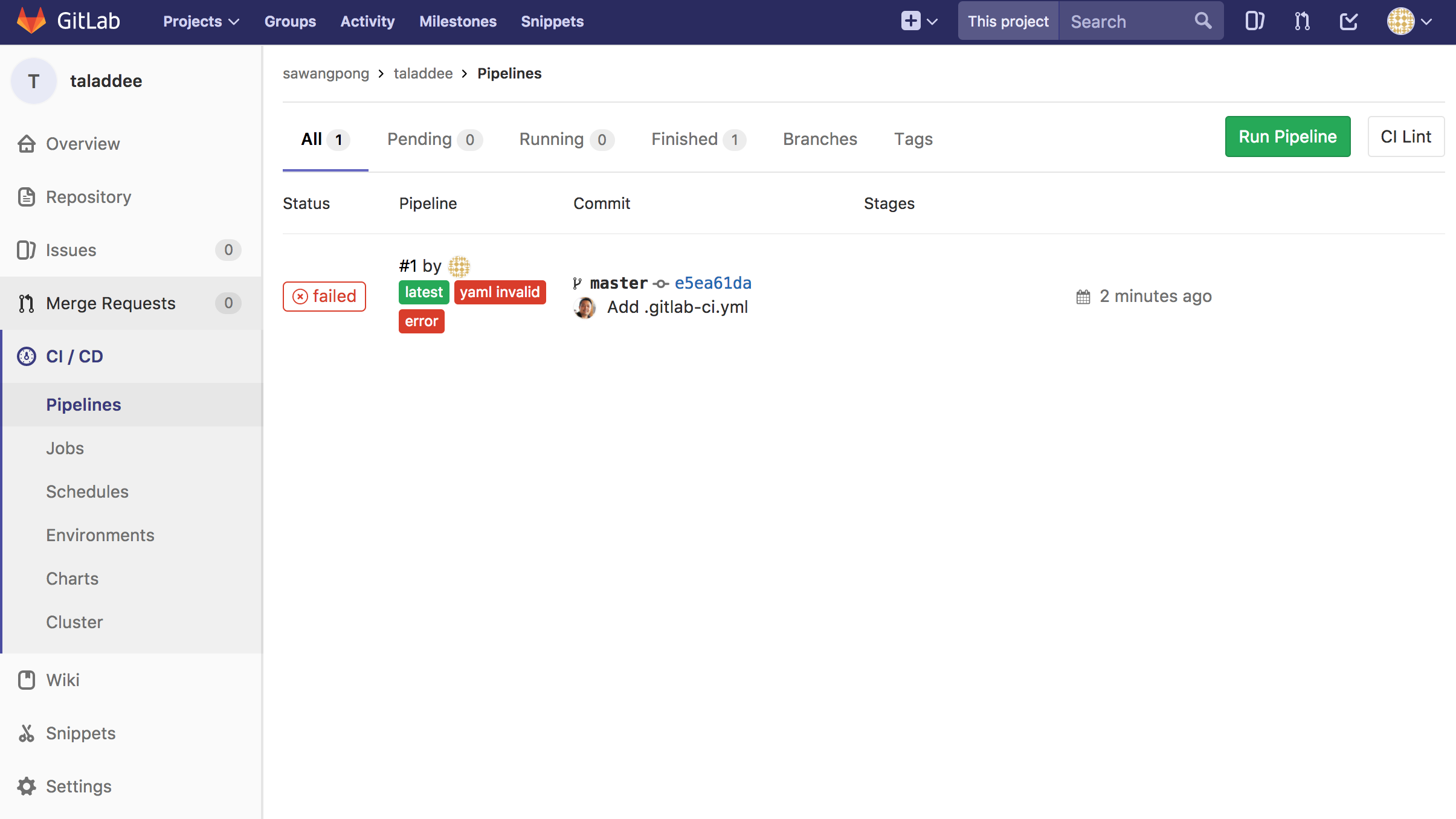Click the git branch network icon

point(1302,21)
